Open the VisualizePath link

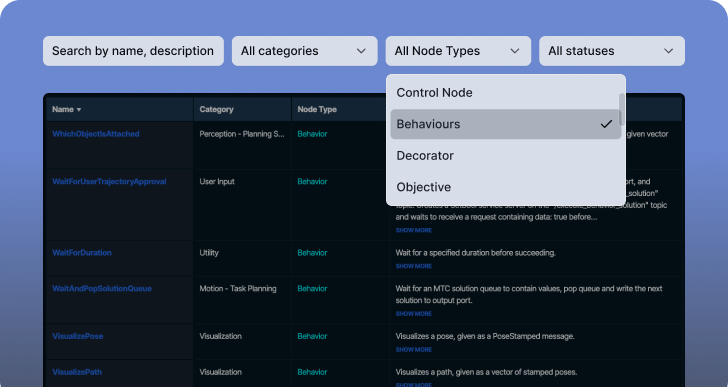click(x=77, y=372)
